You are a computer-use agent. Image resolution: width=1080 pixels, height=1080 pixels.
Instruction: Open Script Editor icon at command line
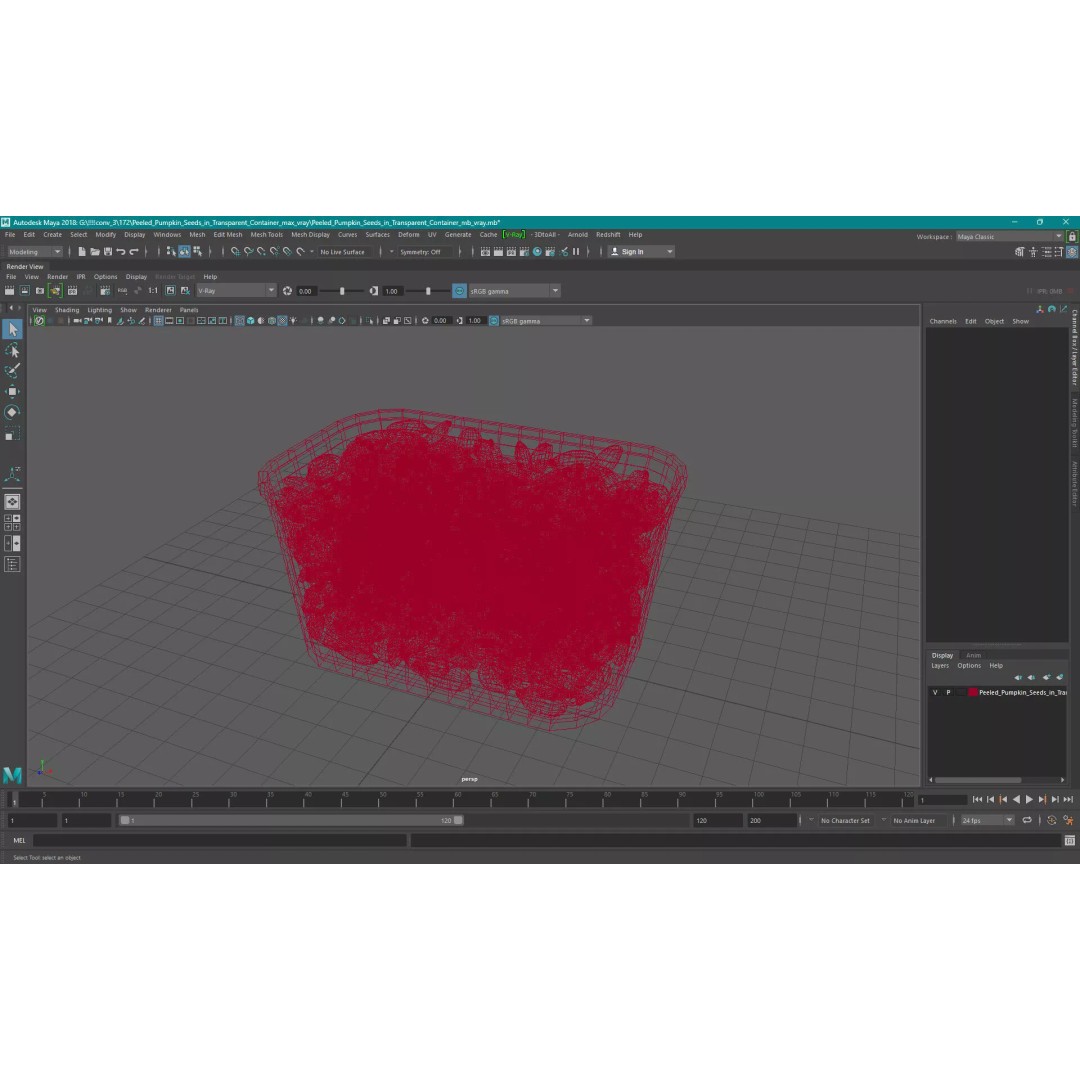pyautogui.click(x=1070, y=840)
